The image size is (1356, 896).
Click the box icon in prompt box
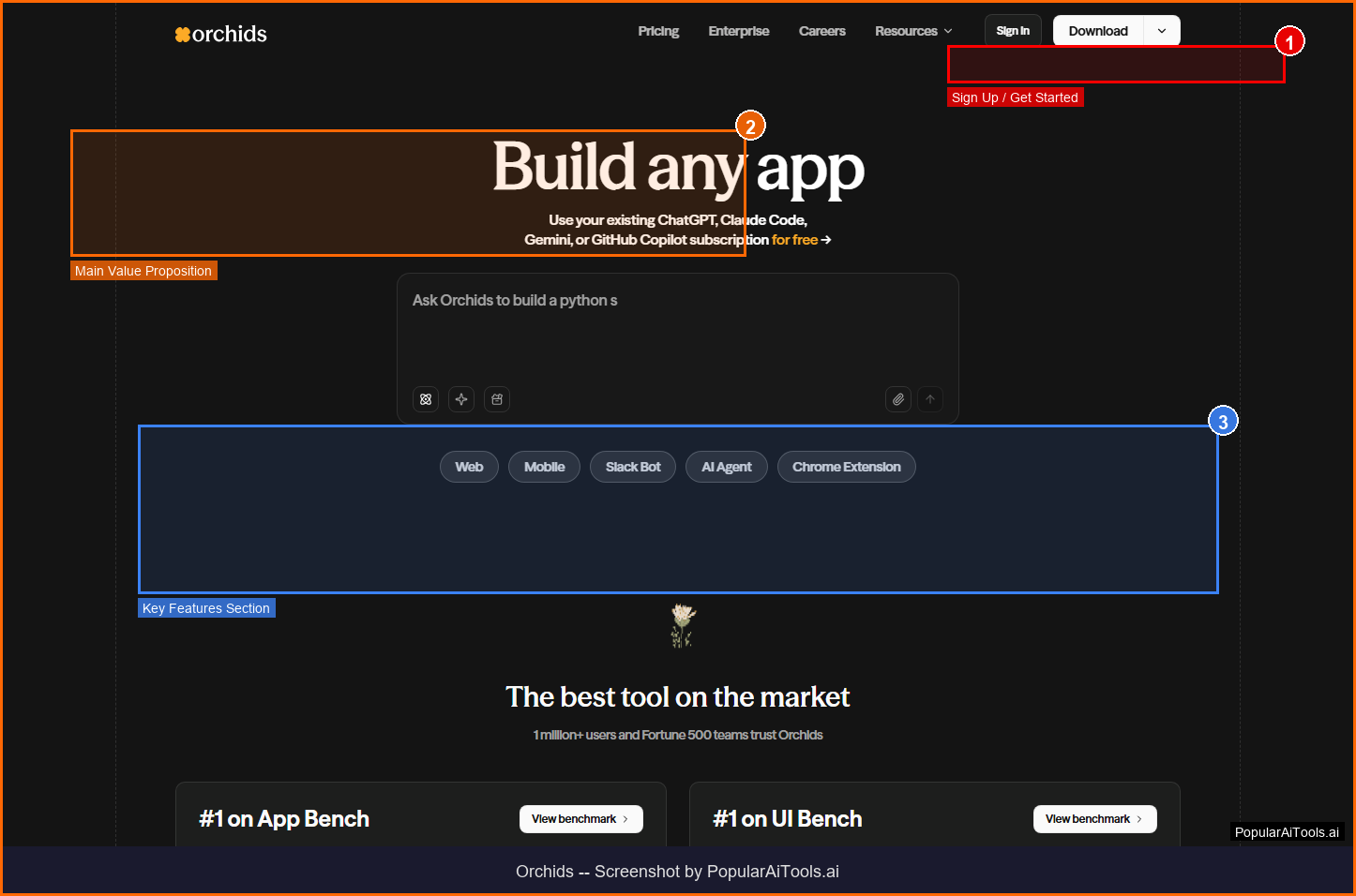click(x=497, y=399)
